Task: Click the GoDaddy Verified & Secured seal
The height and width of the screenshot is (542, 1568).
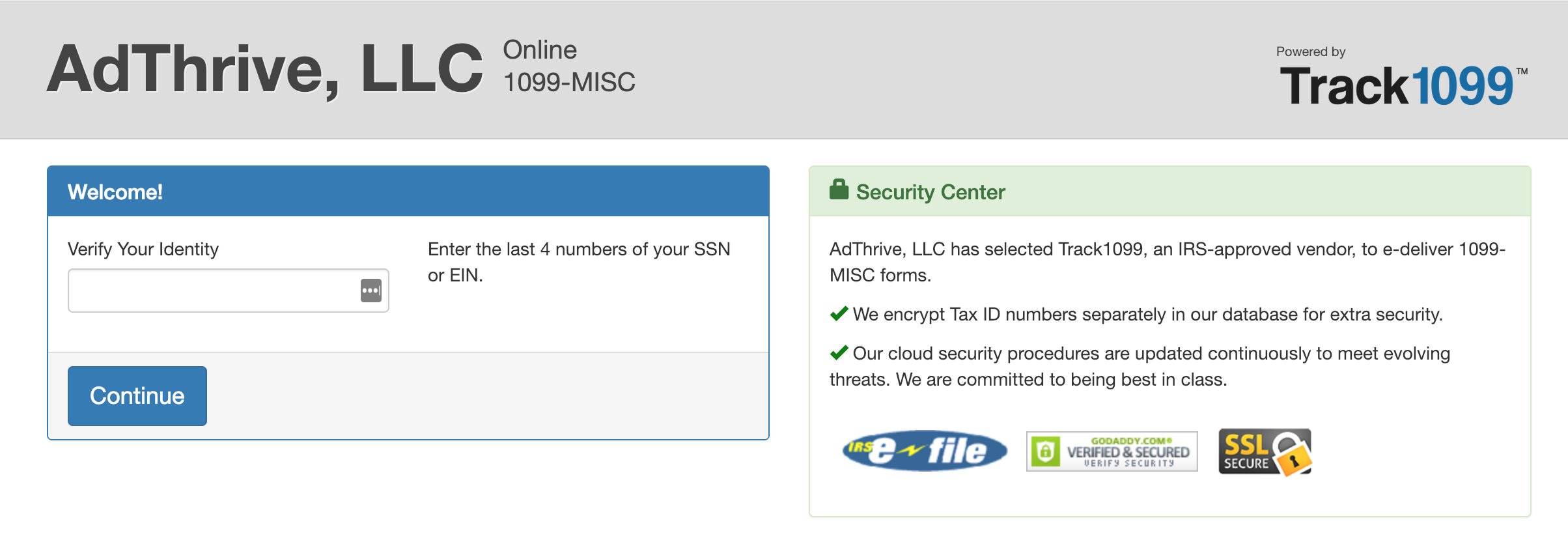Action: (x=1110, y=451)
